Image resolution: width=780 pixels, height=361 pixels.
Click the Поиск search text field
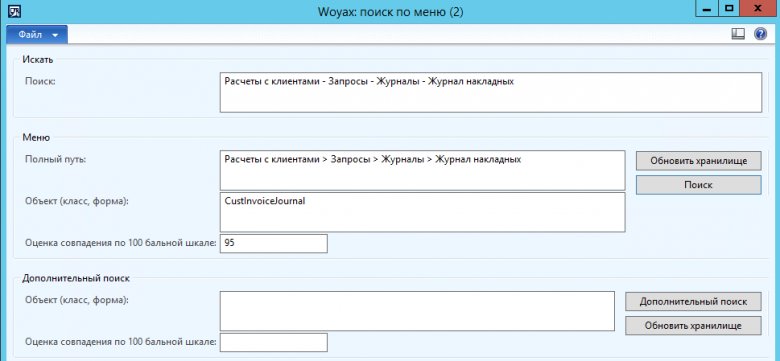tap(490, 92)
